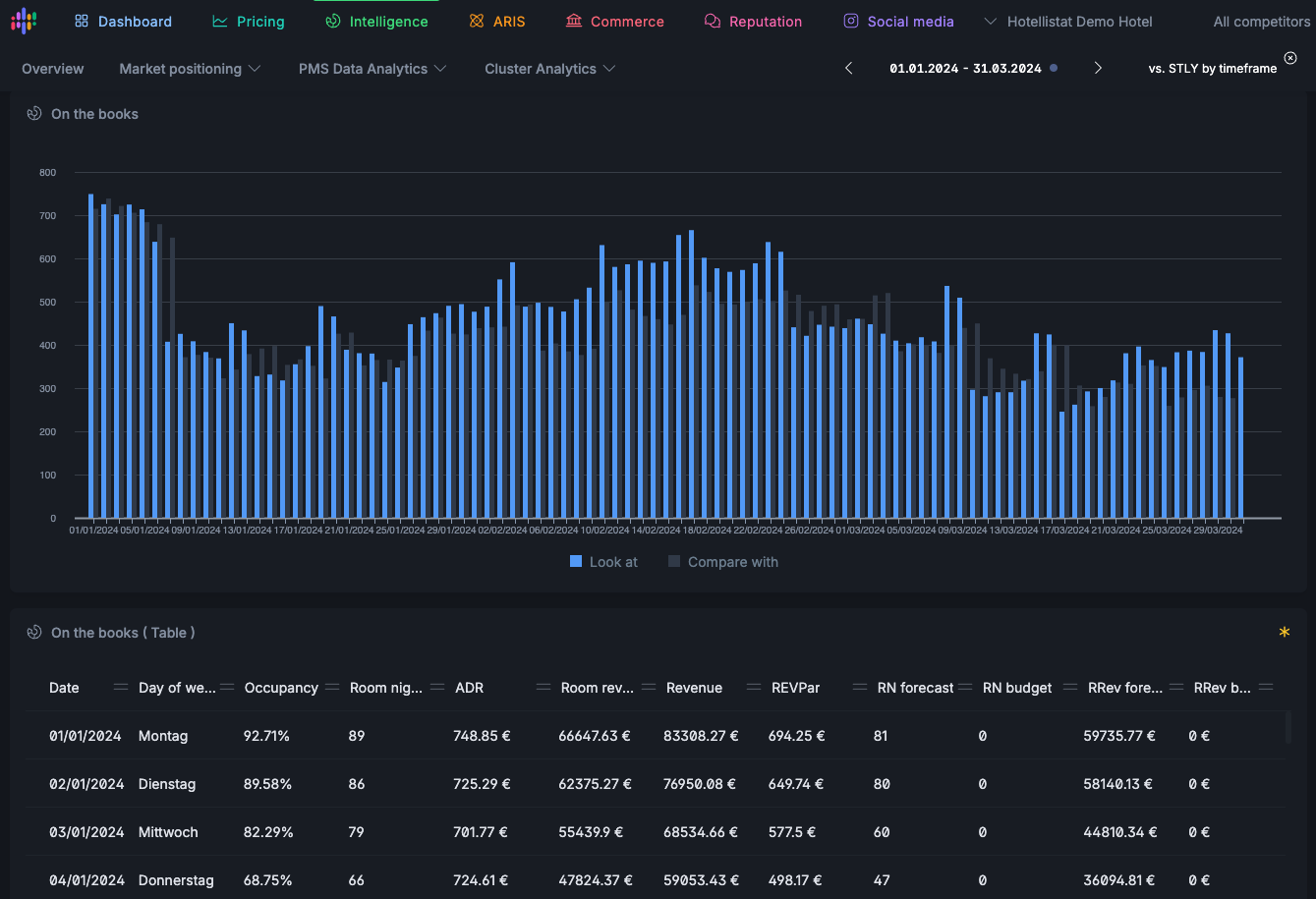Screen dimensions: 1316x899
Task: Open the Reputation section
Action: point(754,22)
